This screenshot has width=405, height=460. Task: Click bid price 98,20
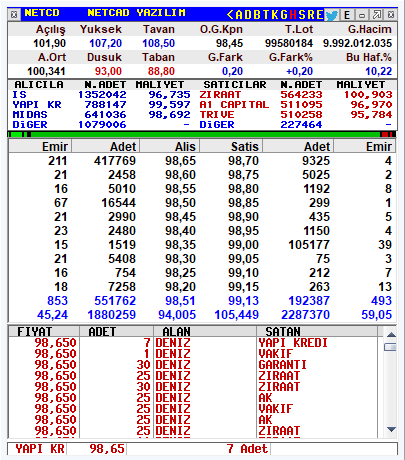[x=181, y=287]
